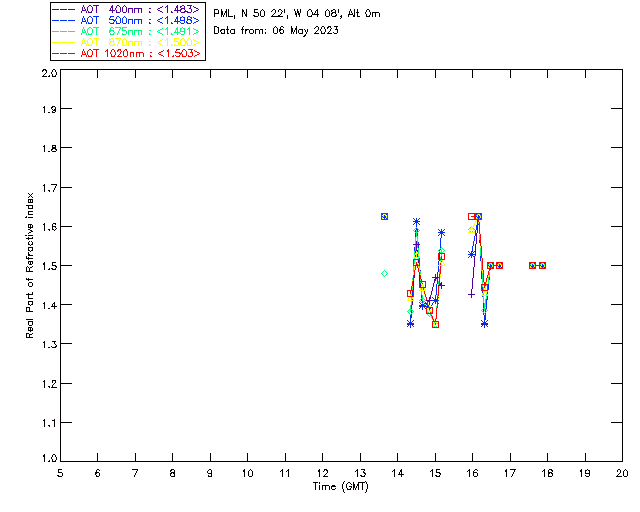Click x-axis tick label 16
The width and height of the screenshot is (640, 512).
point(472,473)
